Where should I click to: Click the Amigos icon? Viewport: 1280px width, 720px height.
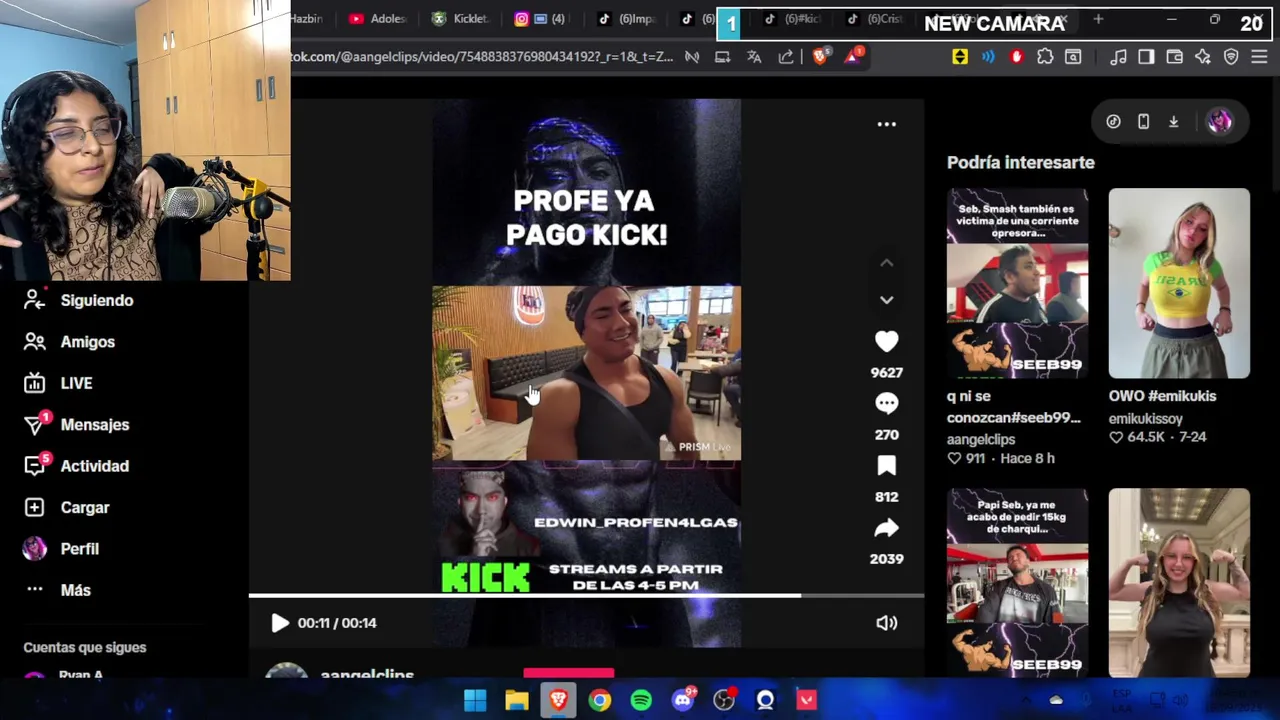35,342
